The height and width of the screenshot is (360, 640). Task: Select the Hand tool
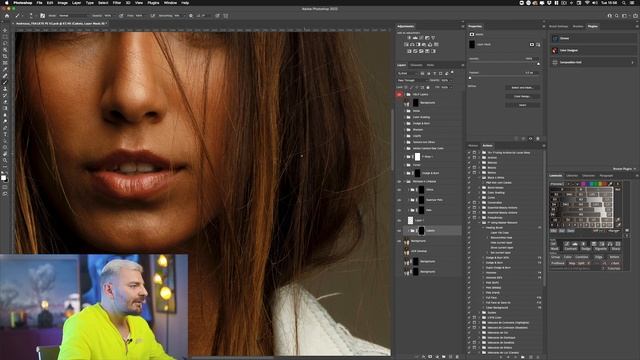pyautogui.click(x=5, y=154)
